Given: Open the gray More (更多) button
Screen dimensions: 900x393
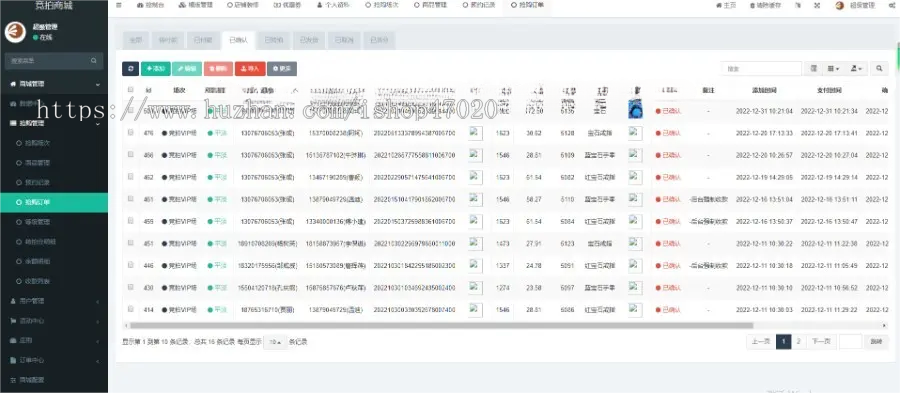Looking at the screenshot, I should [x=282, y=69].
